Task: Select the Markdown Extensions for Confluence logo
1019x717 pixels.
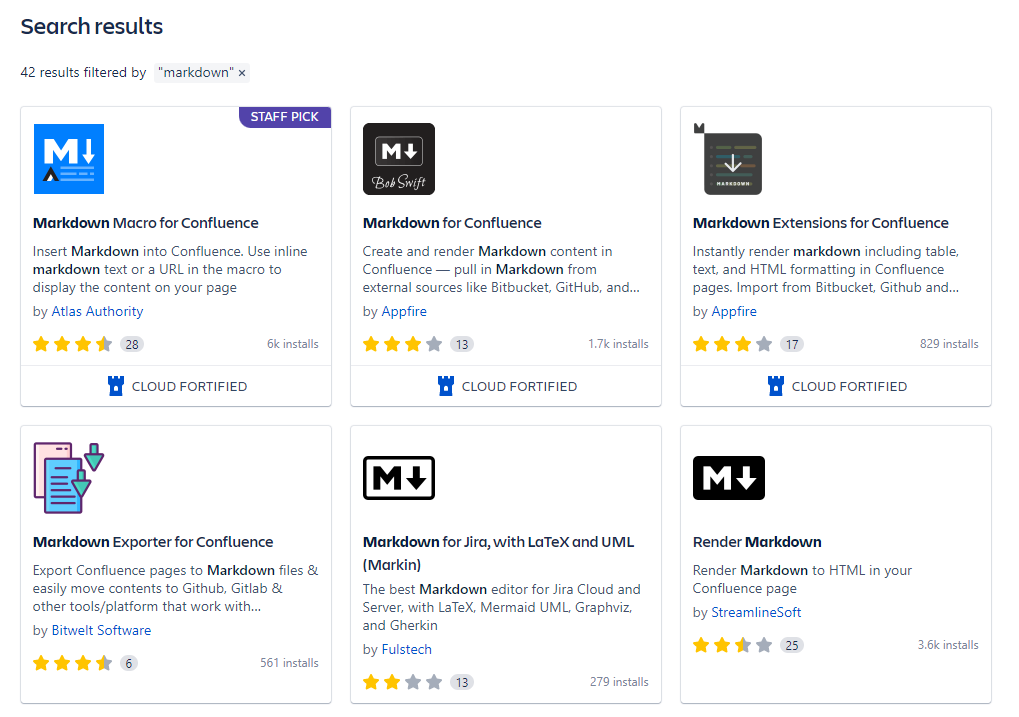Action: point(729,159)
